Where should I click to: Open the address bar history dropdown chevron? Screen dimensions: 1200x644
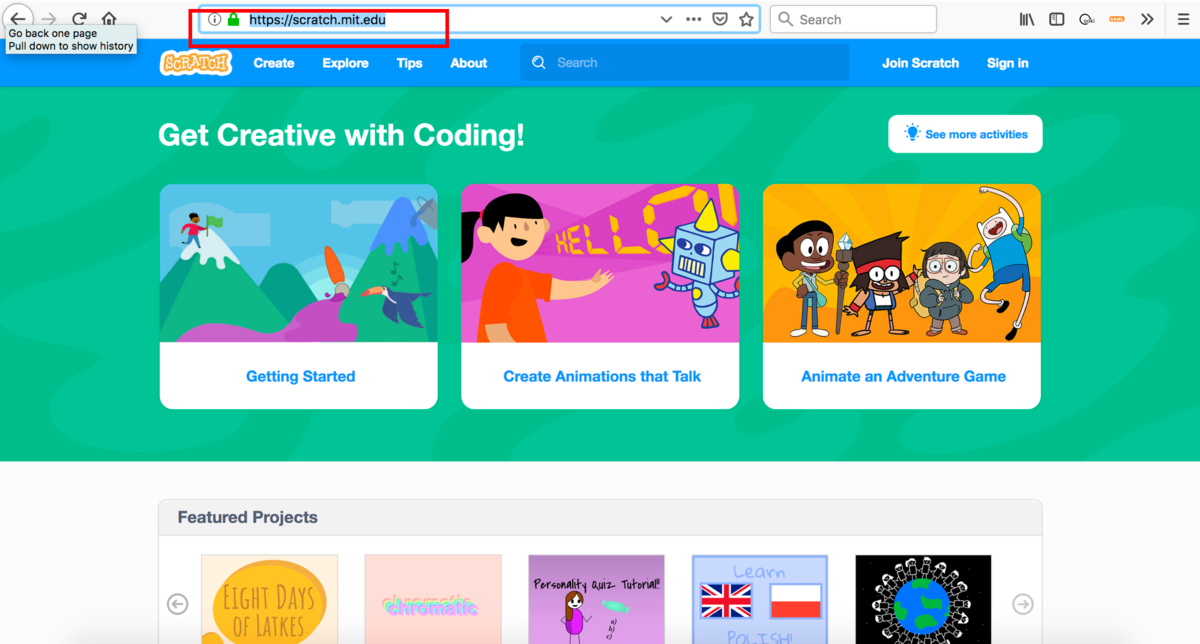coord(666,18)
